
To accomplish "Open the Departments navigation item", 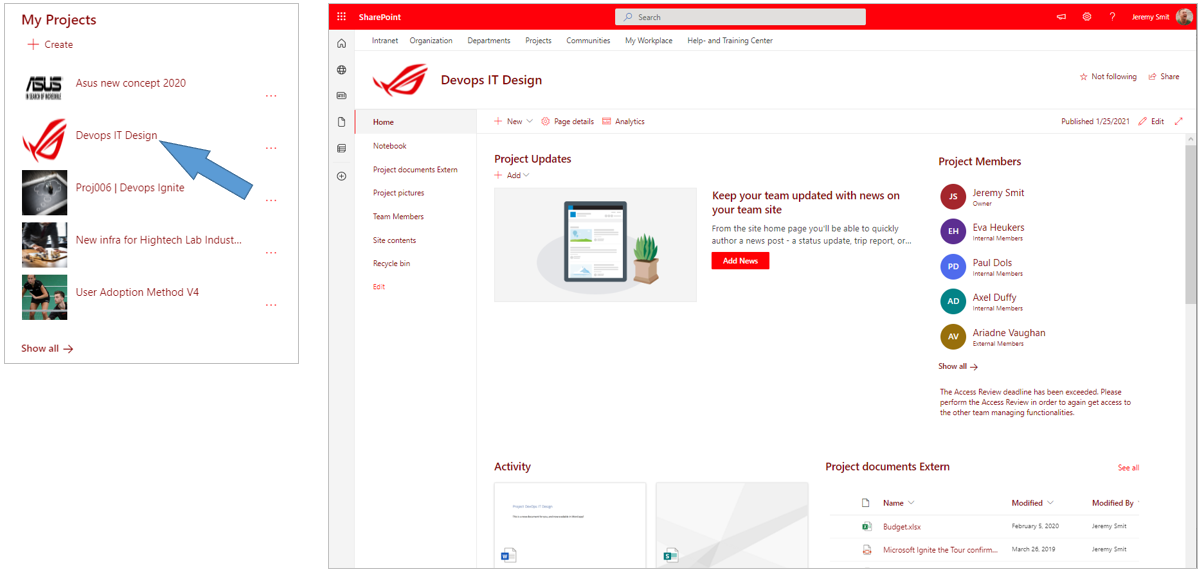I will click(x=489, y=41).
